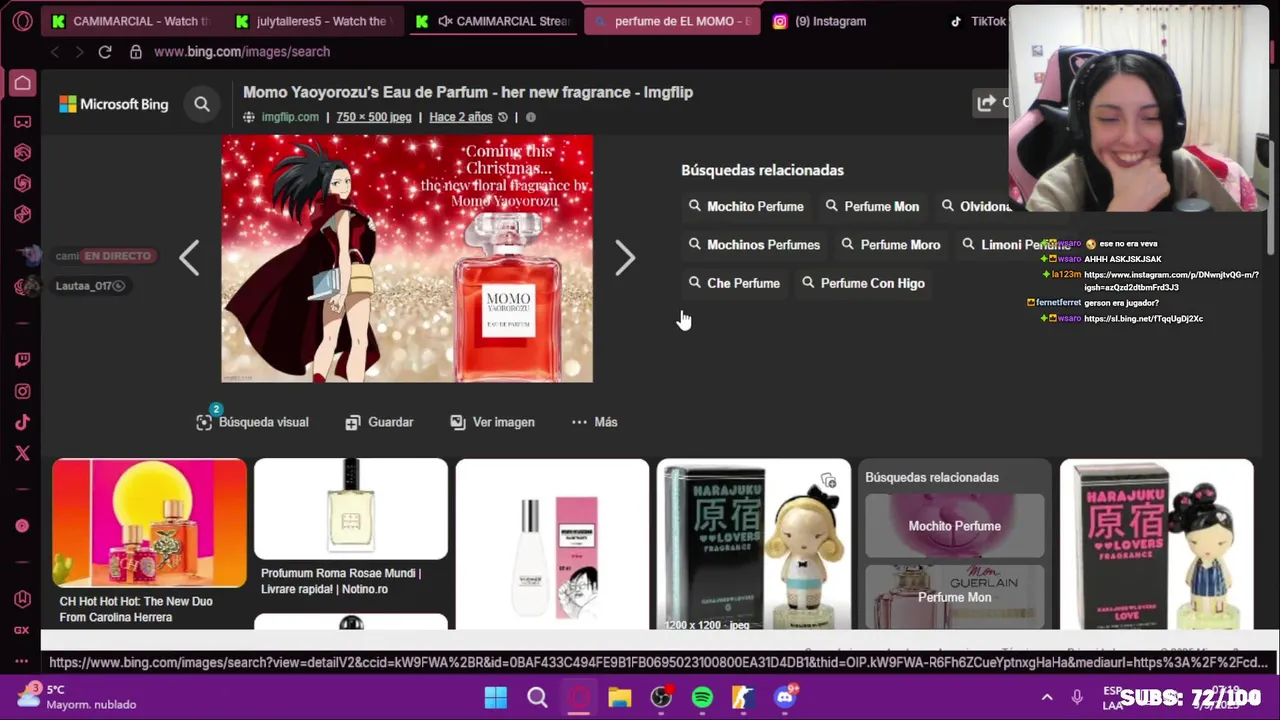Click the Búsqueda visual button

coord(253,422)
